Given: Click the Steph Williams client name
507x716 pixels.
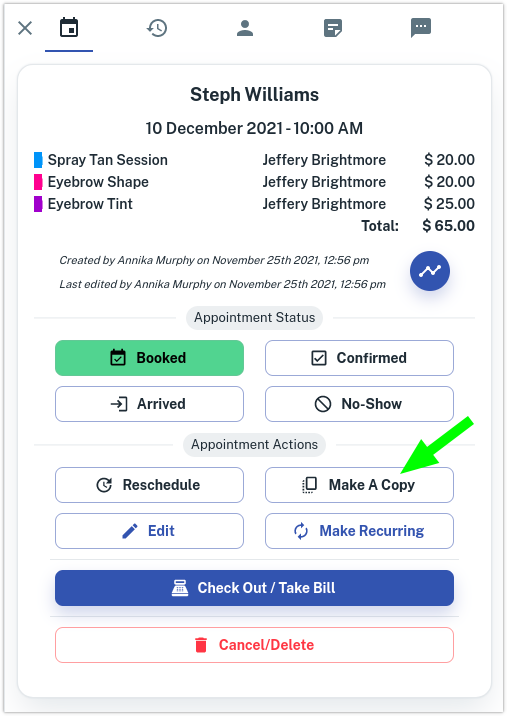Looking at the screenshot, I should pyautogui.click(x=254, y=95).
